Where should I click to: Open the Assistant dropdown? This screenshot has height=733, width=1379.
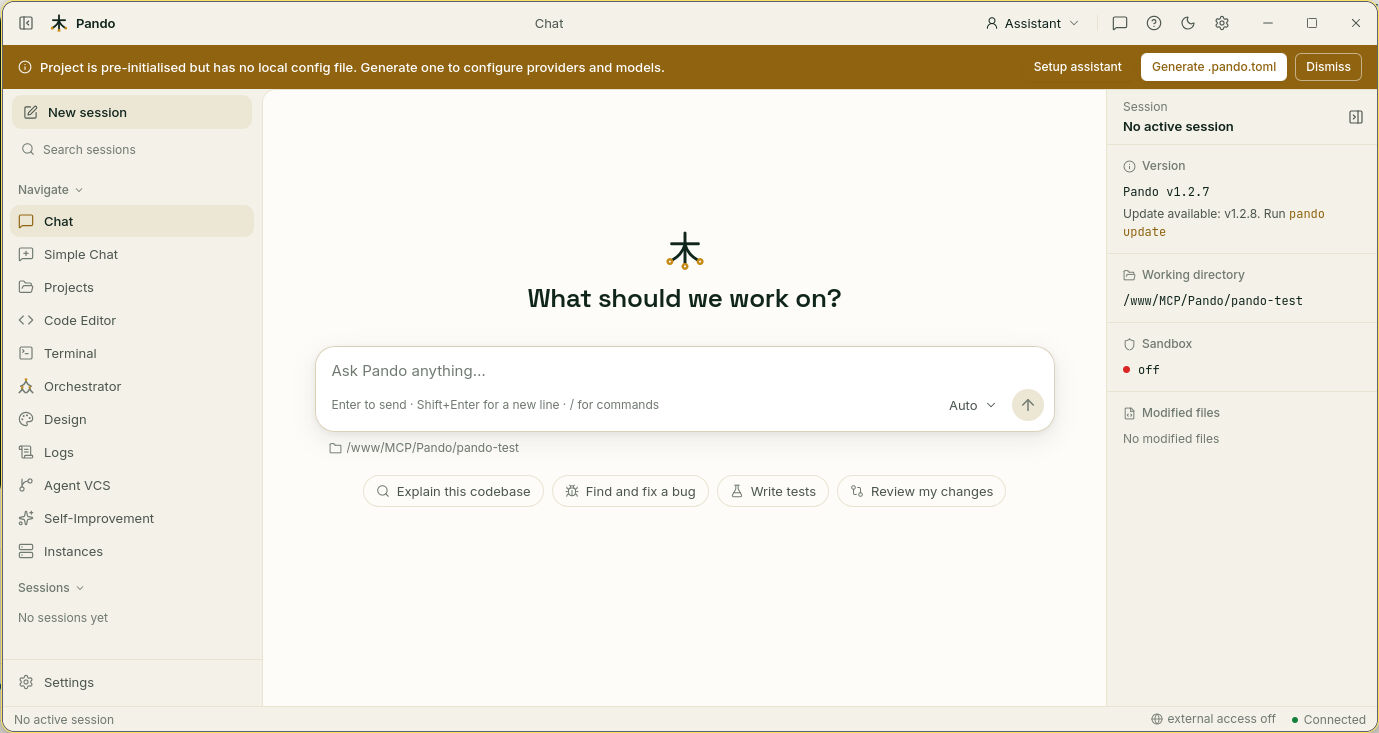pos(1033,23)
